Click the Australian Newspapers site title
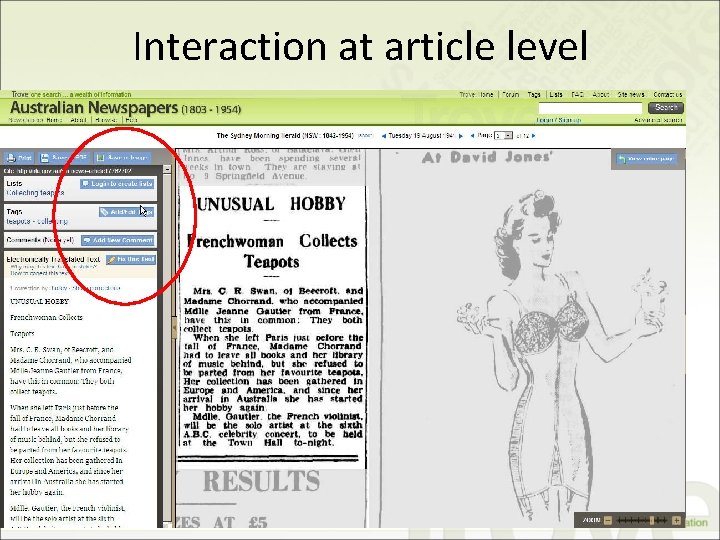 click(x=94, y=108)
